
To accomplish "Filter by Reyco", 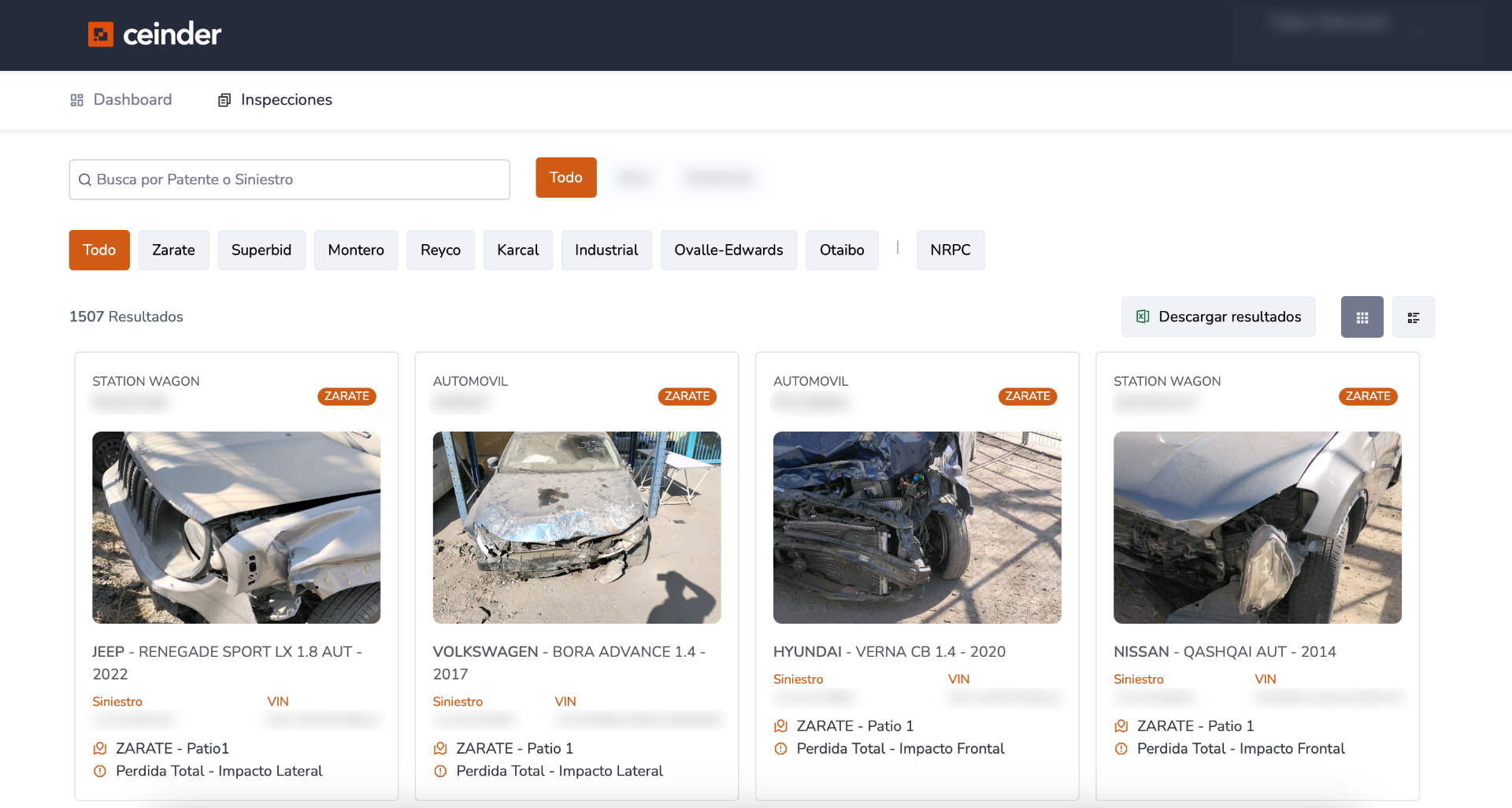I will pyautogui.click(x=440, y=250).
